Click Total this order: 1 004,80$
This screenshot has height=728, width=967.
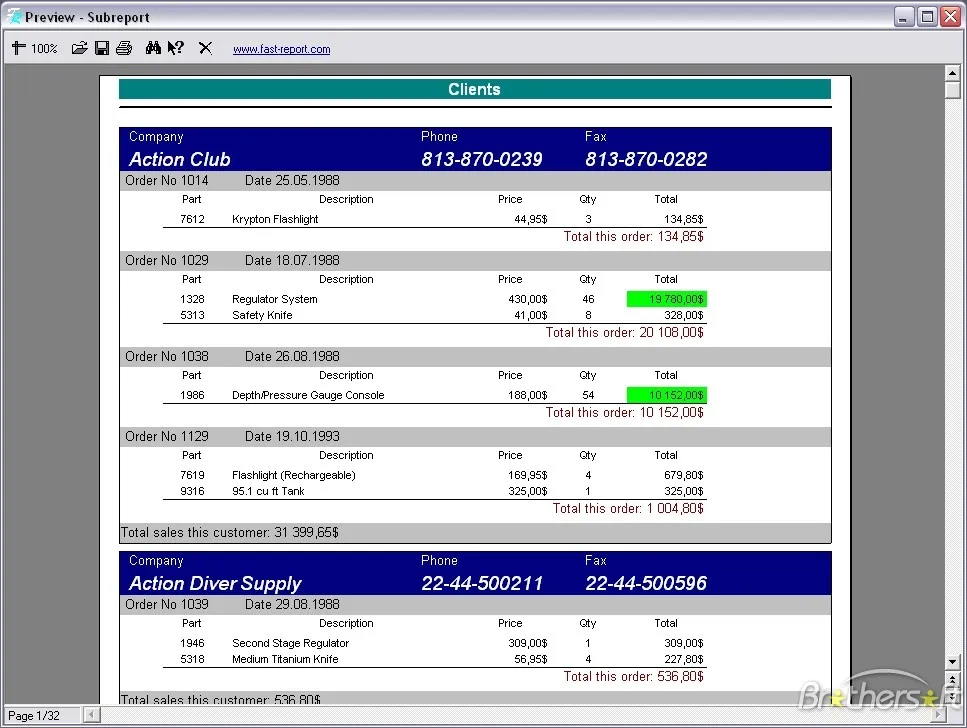628,508
